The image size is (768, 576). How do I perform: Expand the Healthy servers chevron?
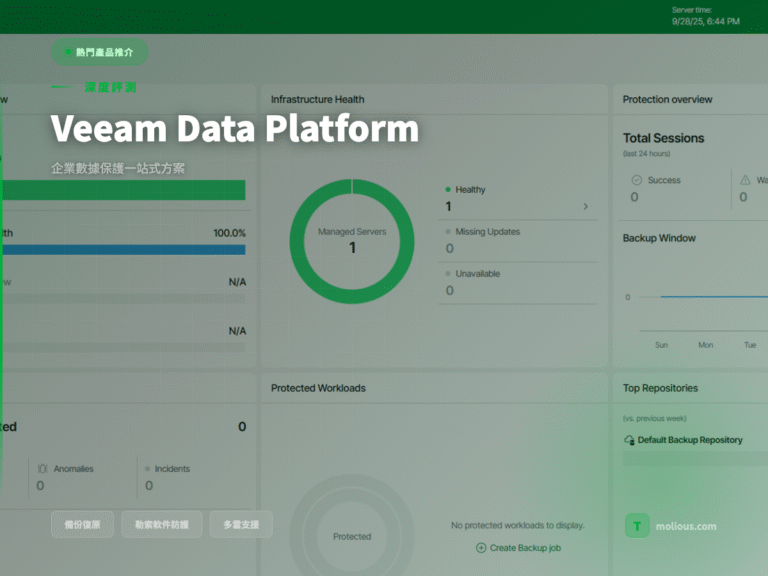point(585,206)
